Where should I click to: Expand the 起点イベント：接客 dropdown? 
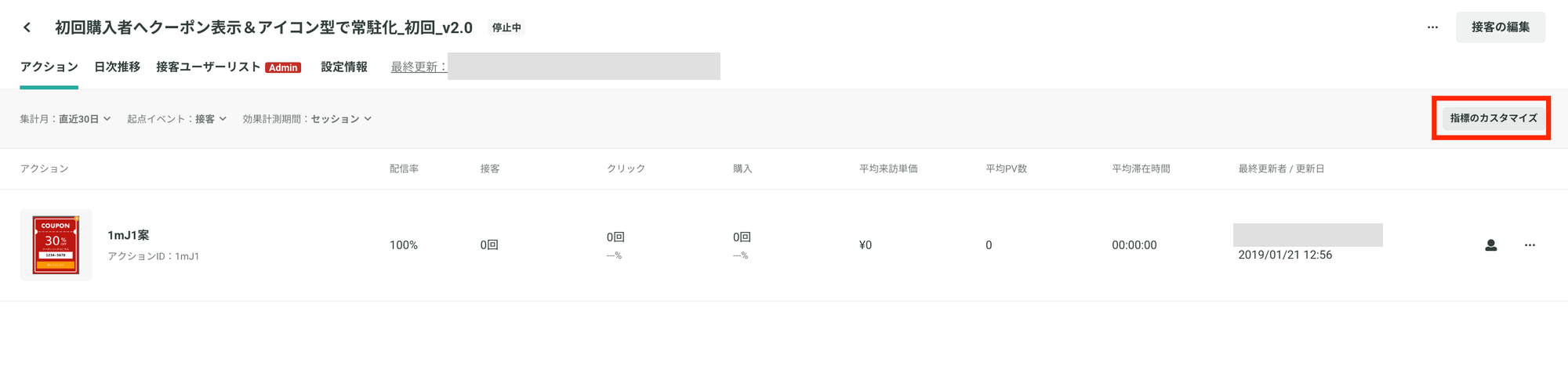click(x=177, y=119)
